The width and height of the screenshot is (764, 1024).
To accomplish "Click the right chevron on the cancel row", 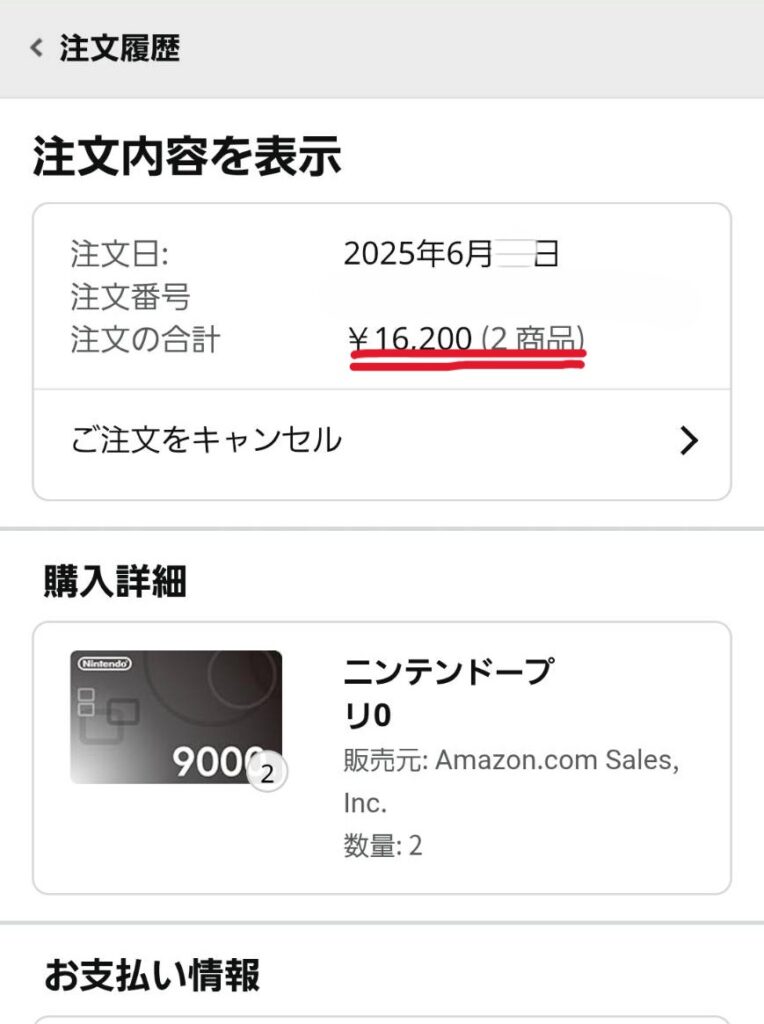I will click(689, 441).
